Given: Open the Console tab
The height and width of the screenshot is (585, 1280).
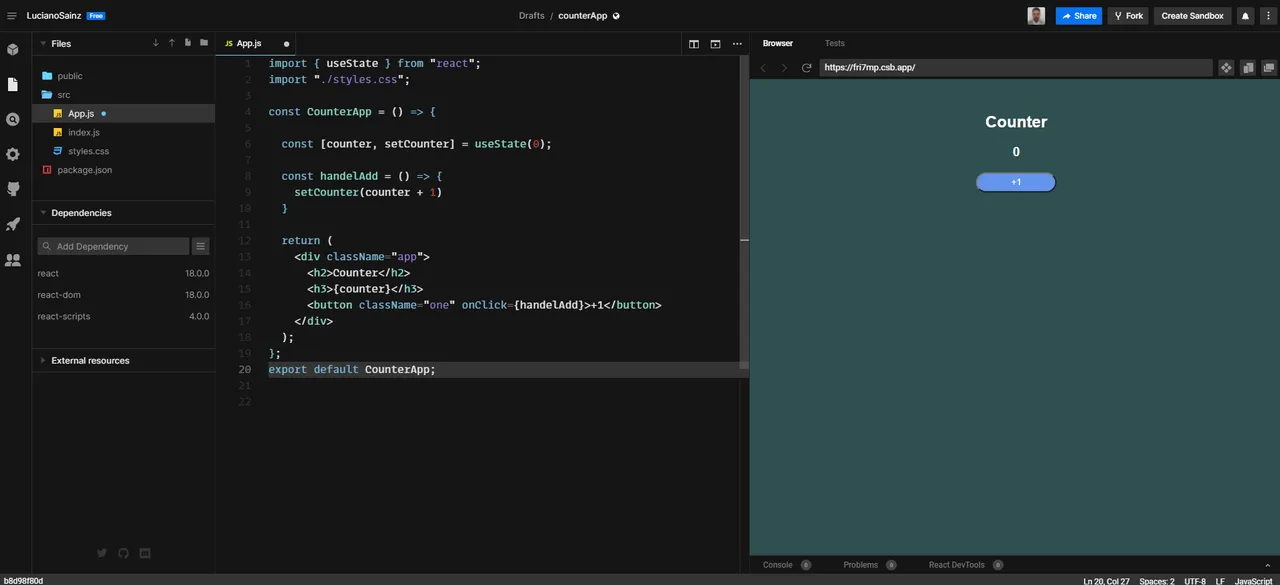Looking at the screenshot, I should (x=777, y=565).
